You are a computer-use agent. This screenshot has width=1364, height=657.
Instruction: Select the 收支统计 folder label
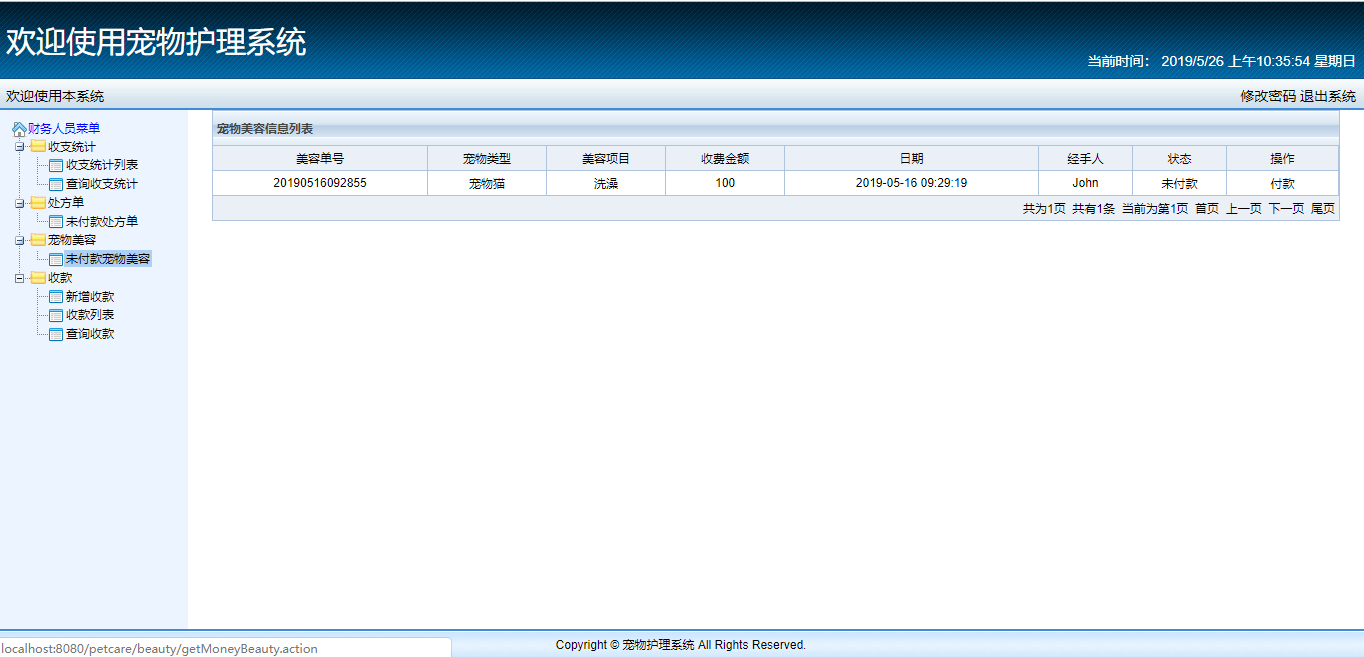[x=72, y=147]
